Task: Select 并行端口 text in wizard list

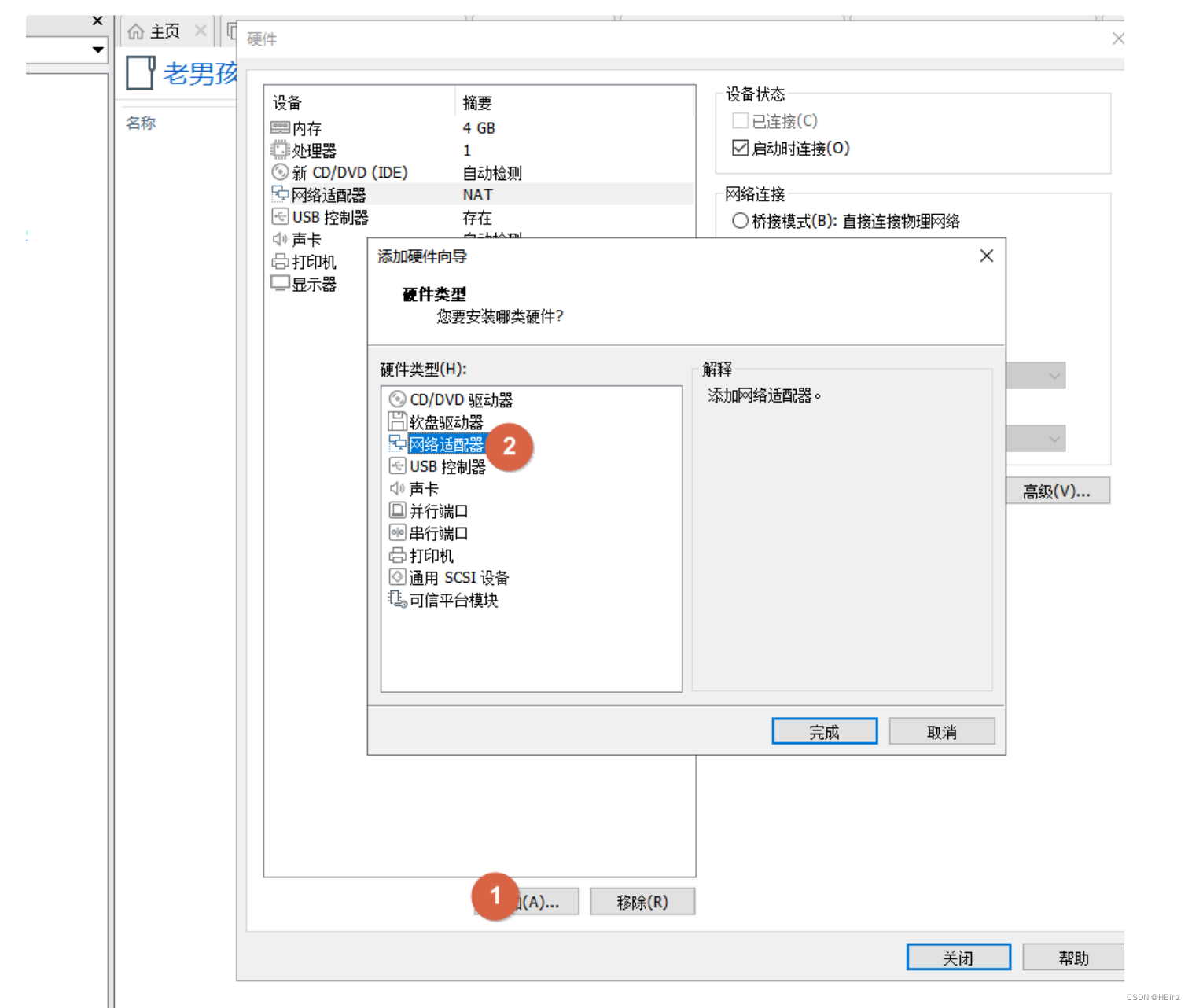Action: tap(439, 511)
